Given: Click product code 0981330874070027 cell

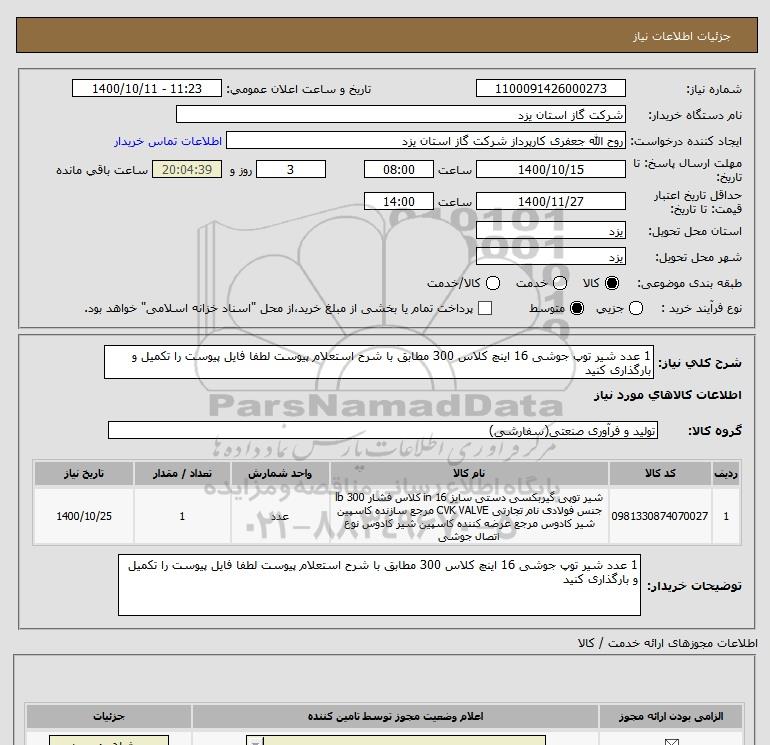Looking at the screenshot, I should coord(660,516).
